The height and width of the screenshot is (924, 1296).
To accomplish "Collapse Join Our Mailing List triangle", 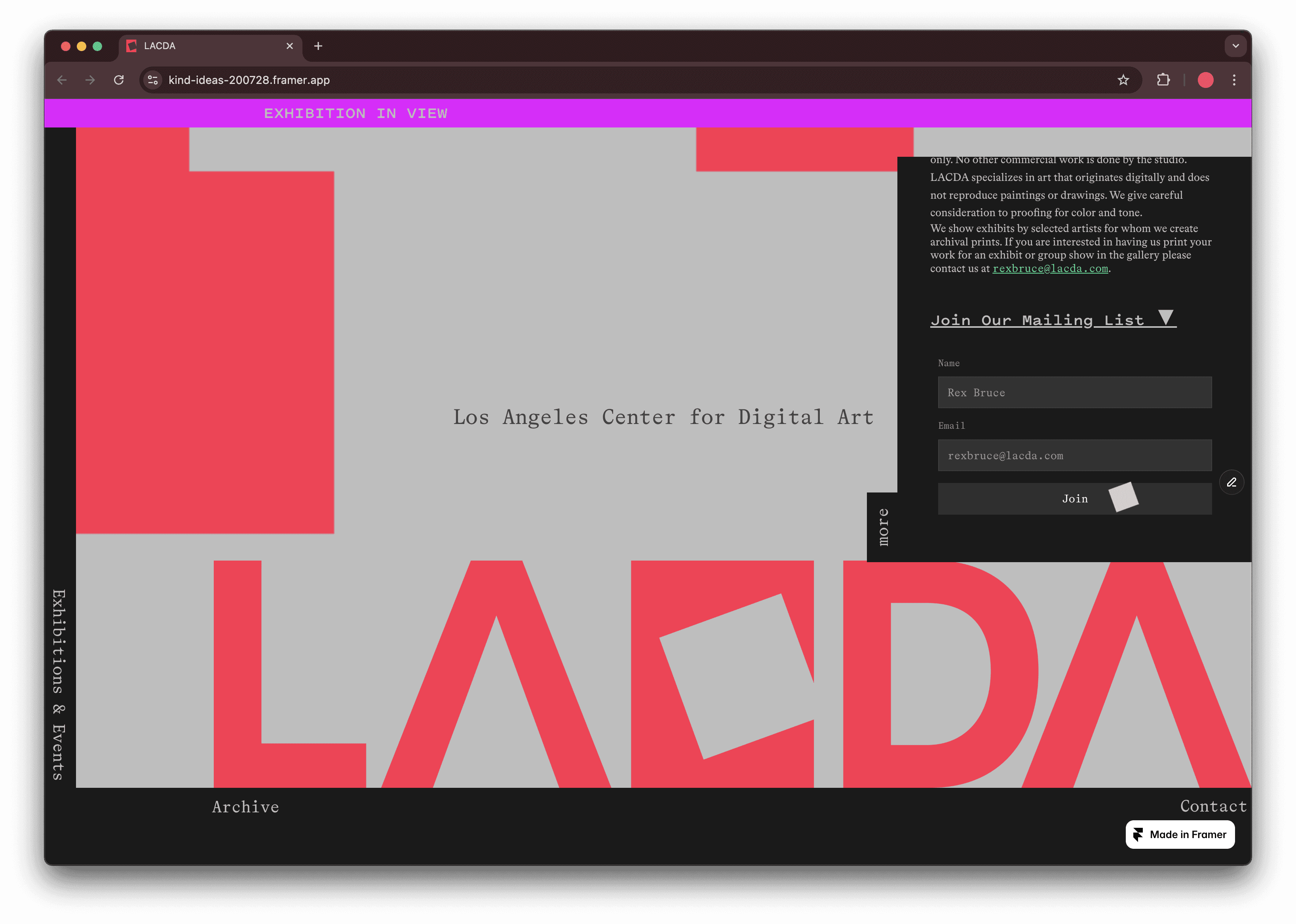I will (x=1166, y=318).
